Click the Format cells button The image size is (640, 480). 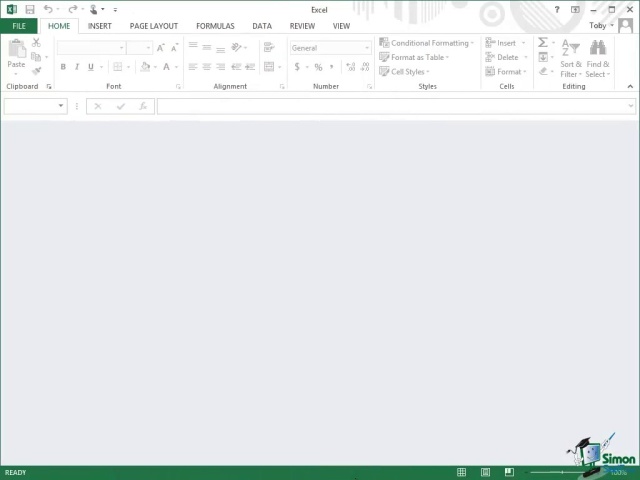click(x=506, y=71)
